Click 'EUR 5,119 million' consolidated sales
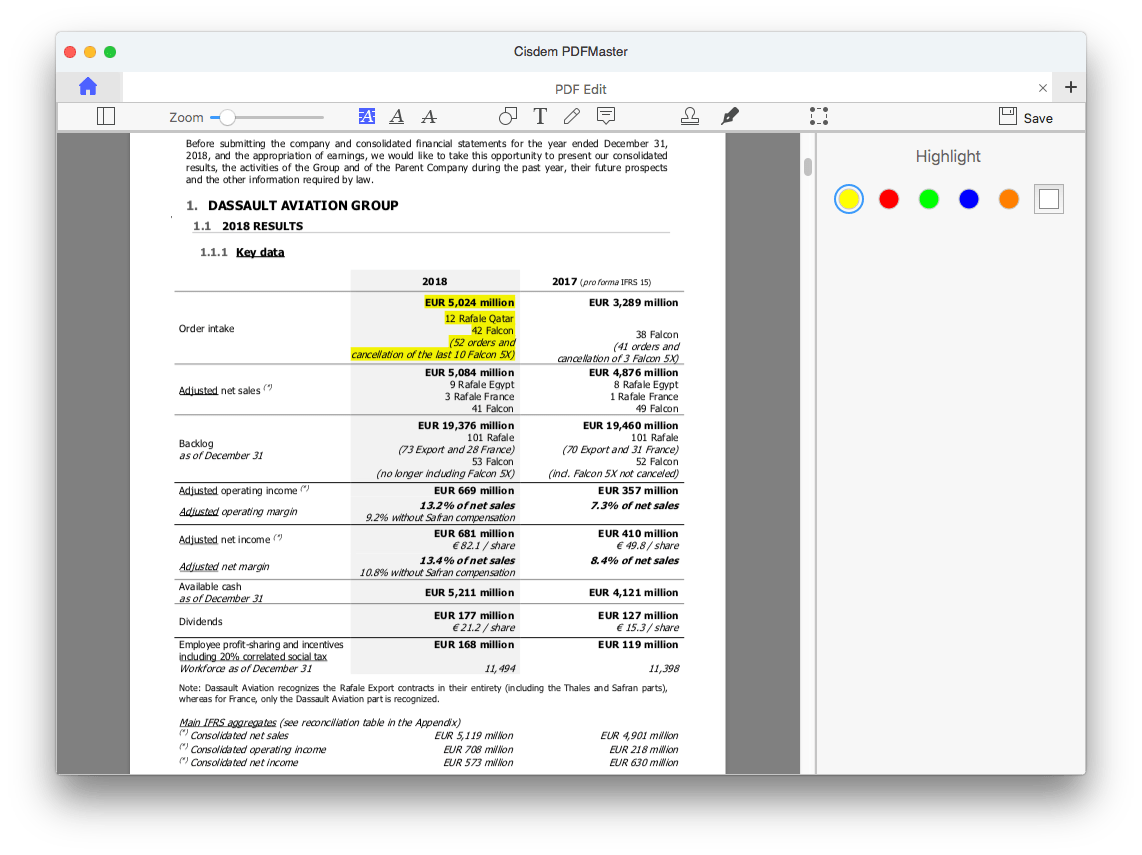The image size is (1142, 855). (x=474, y=736)
